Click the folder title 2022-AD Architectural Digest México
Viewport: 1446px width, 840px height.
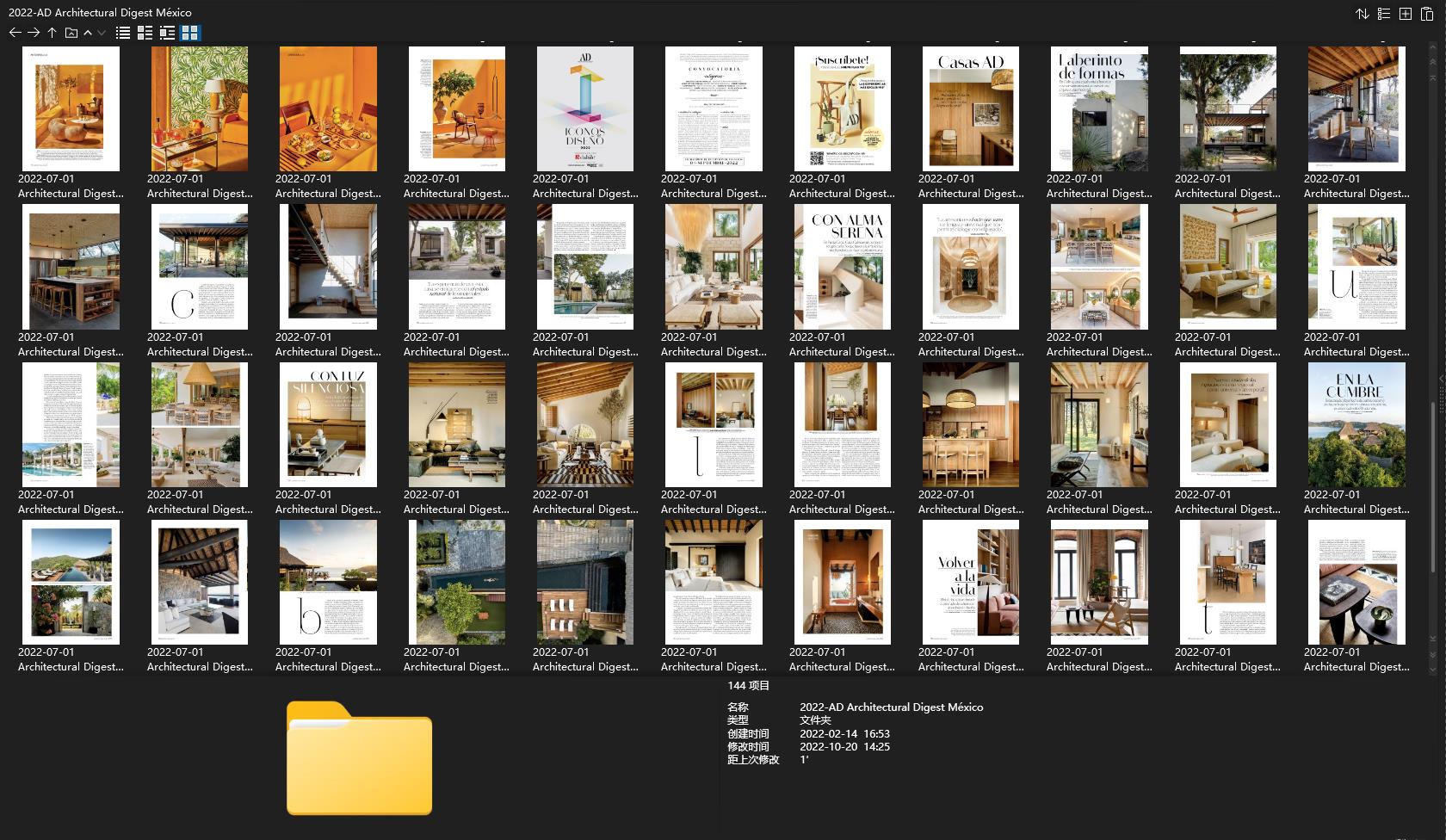(99, 12)
